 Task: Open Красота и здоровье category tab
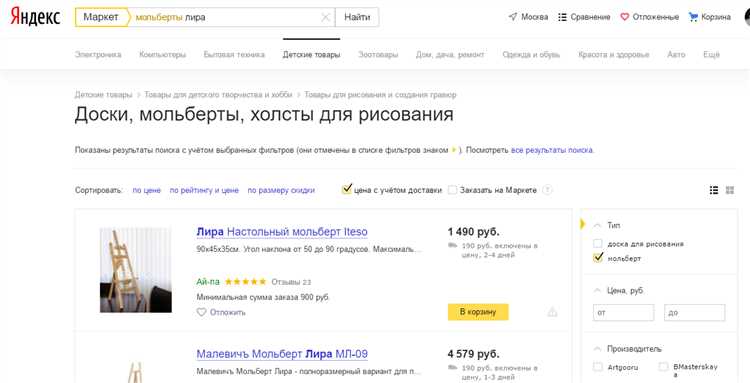(x=614, y=55)
